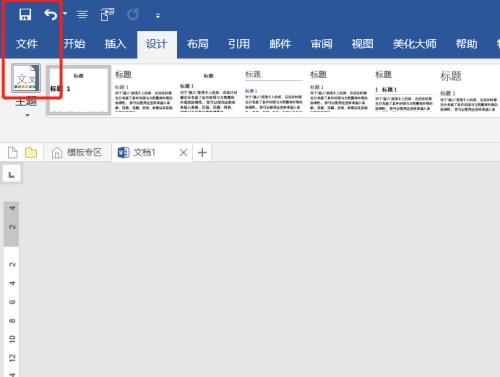Viewport: 500px width, 377px height.
Task: Switch to the 开始 ribbon tab
Action: [x=74, y=44]
